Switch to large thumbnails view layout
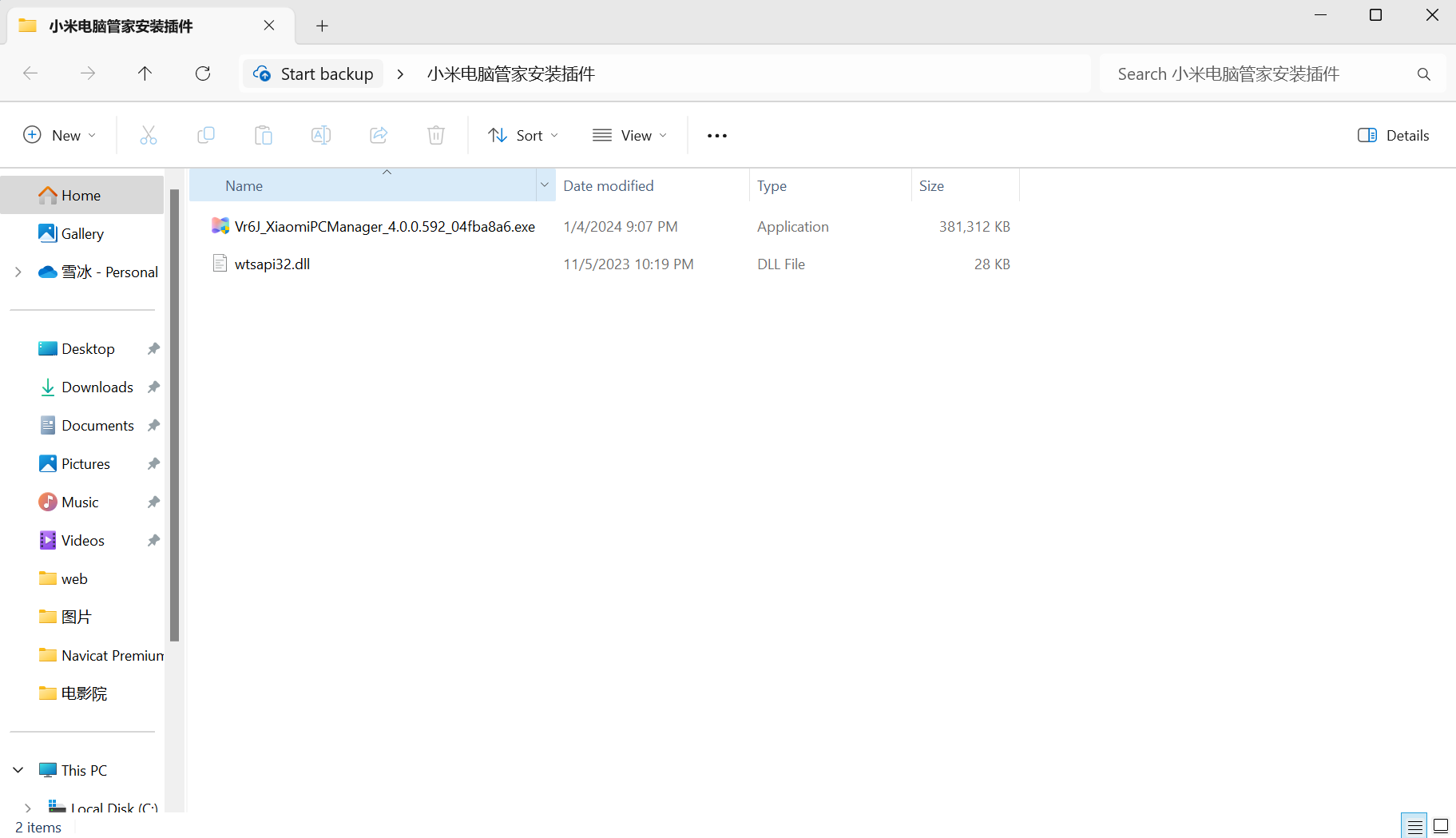1456x838 pixels. click(x=1441, y=825)
